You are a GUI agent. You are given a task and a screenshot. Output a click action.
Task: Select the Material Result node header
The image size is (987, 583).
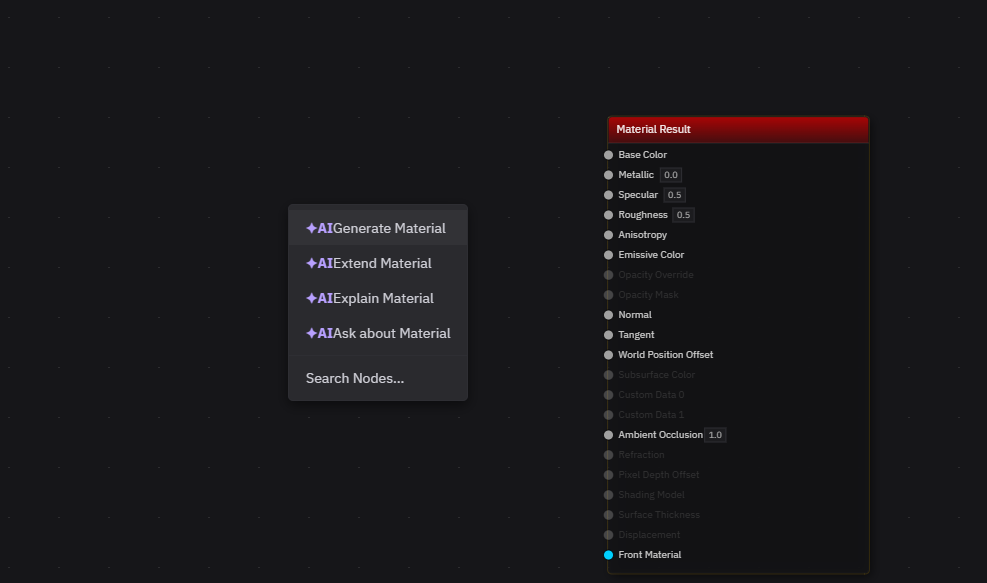[x=737, y=129]
